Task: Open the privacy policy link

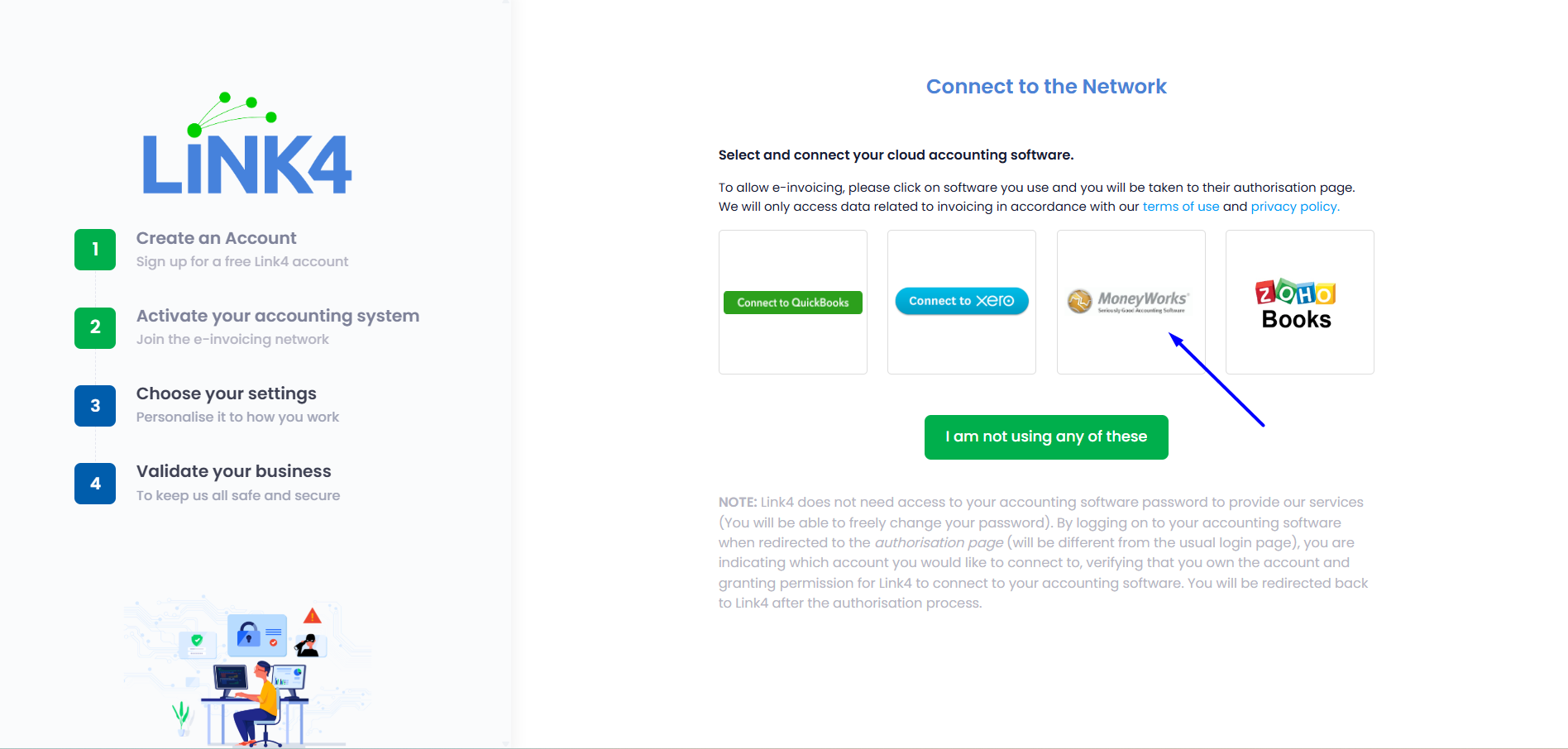Action: pyautogui.click(x=1294, y=207)
